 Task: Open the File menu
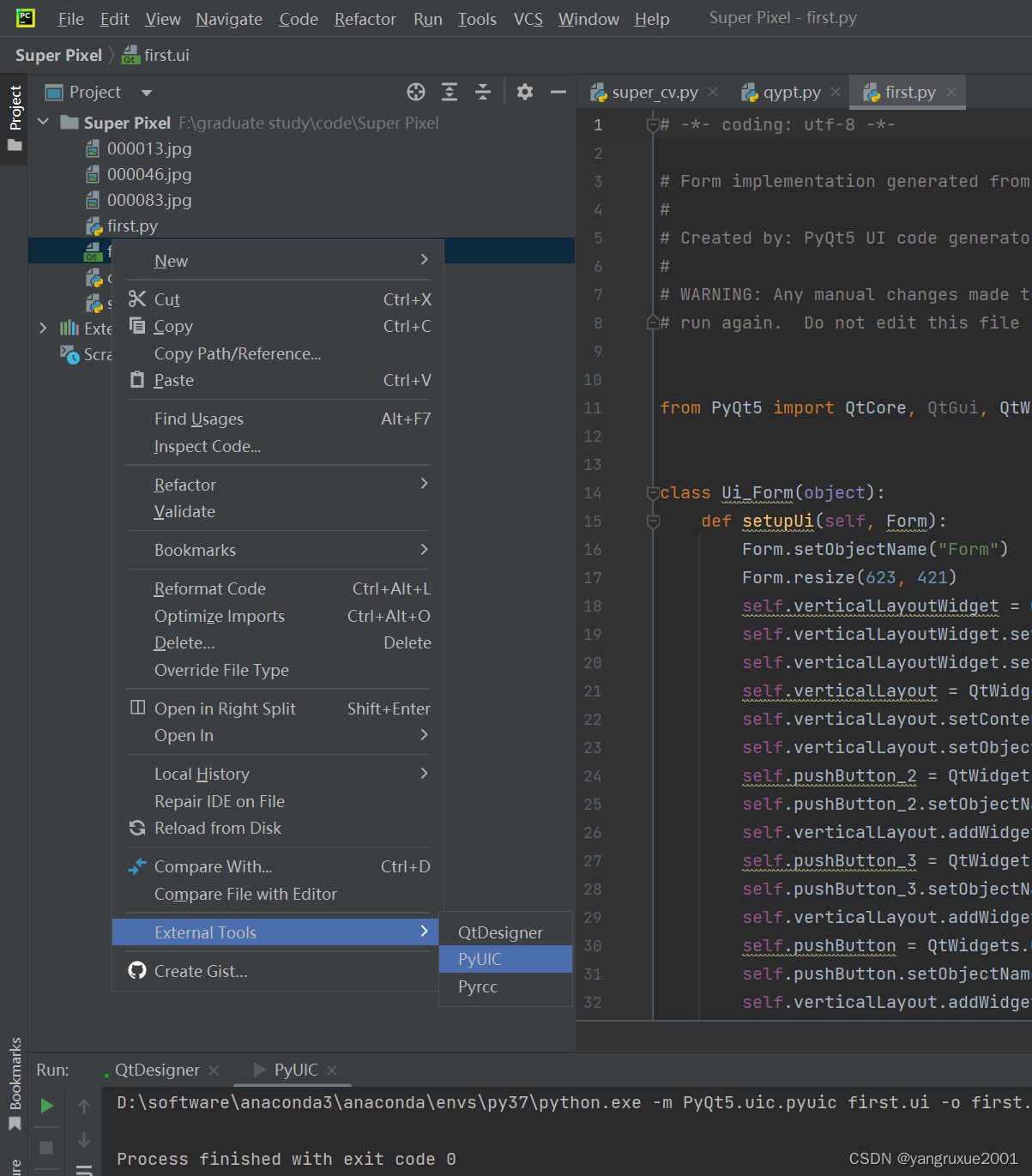click(x=70, y=19)
